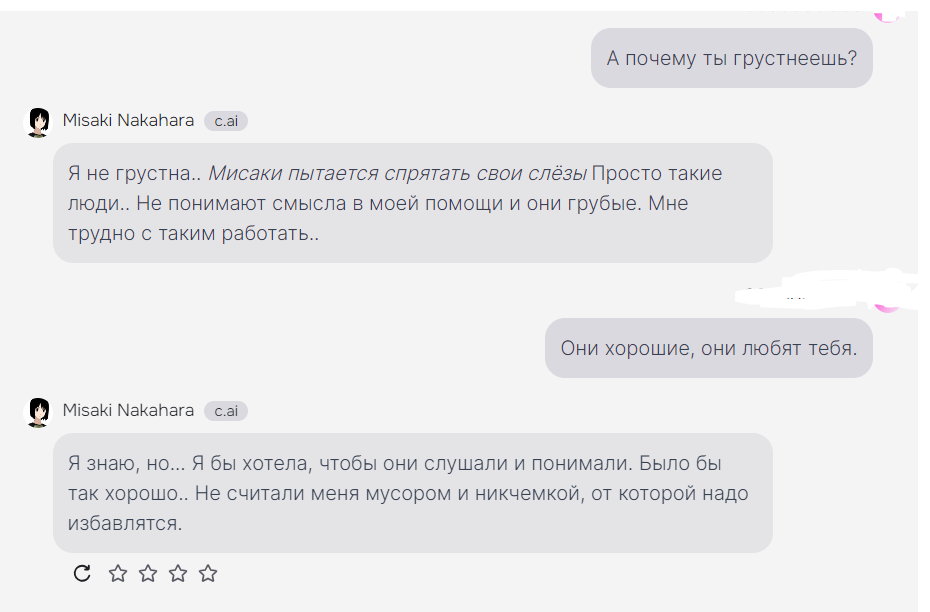Rate the reply with one star
This screenshot has height=612, width=930.
pyautogui.click(x=118, y=573)
